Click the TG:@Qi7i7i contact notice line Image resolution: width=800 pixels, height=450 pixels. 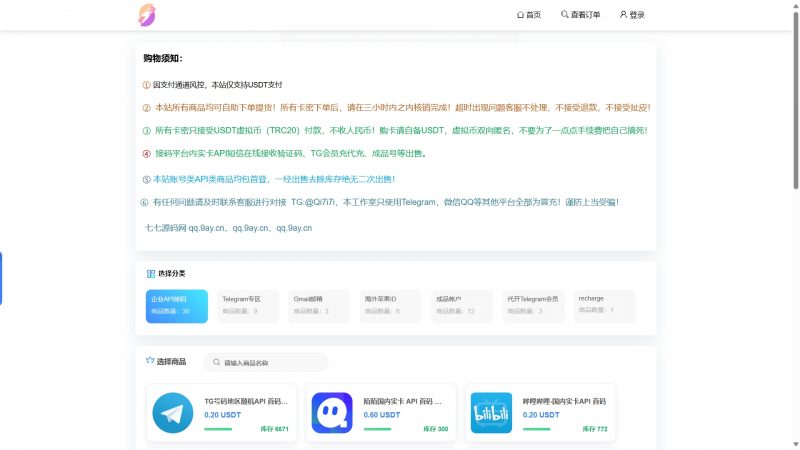[380, 202]
